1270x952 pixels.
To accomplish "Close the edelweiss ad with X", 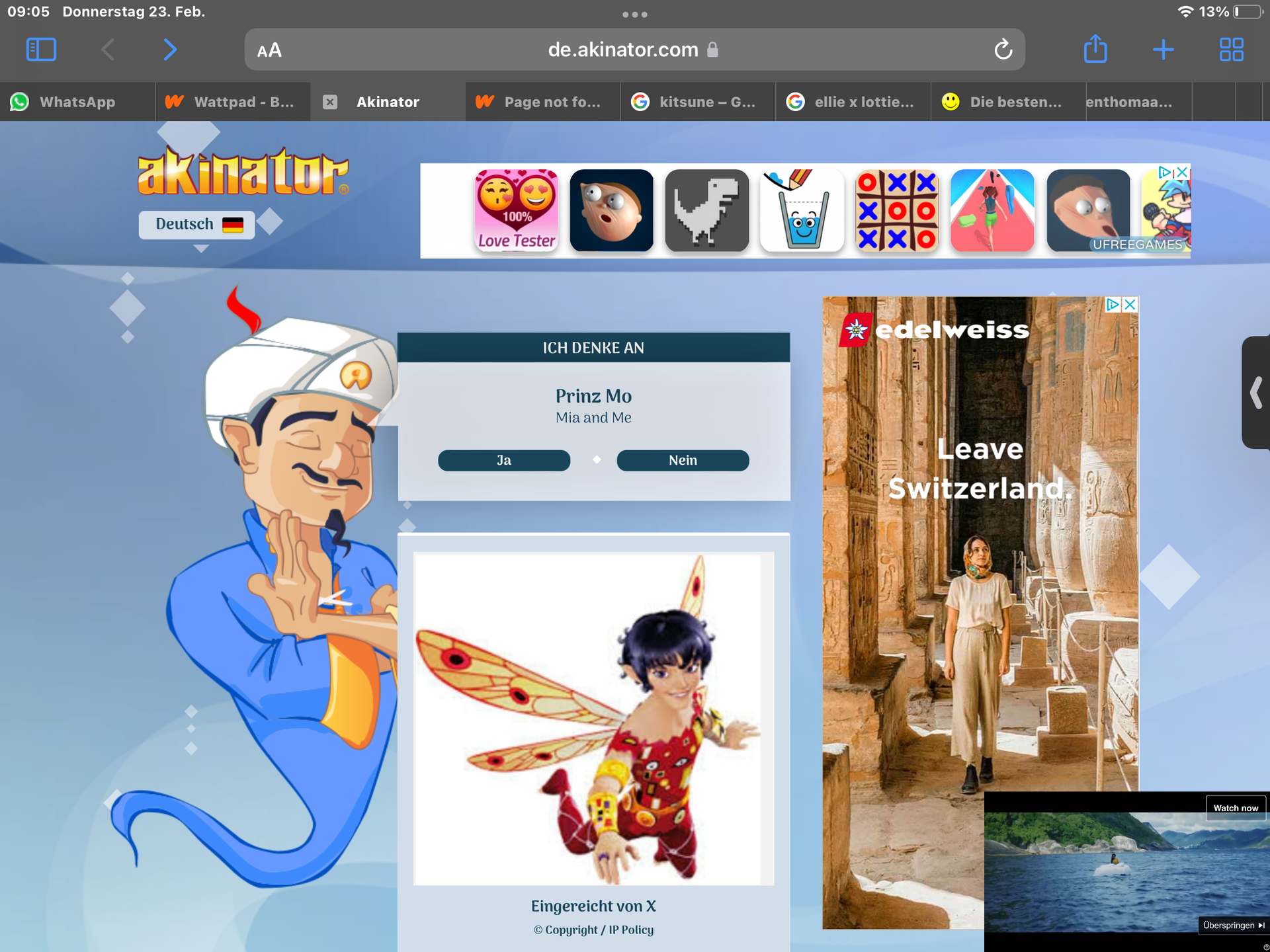I will pyautogui.click(x=1130, y=304).
